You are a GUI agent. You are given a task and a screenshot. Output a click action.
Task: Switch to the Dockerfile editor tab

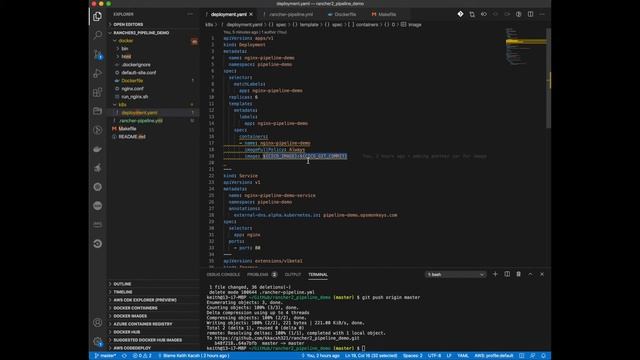345,14
